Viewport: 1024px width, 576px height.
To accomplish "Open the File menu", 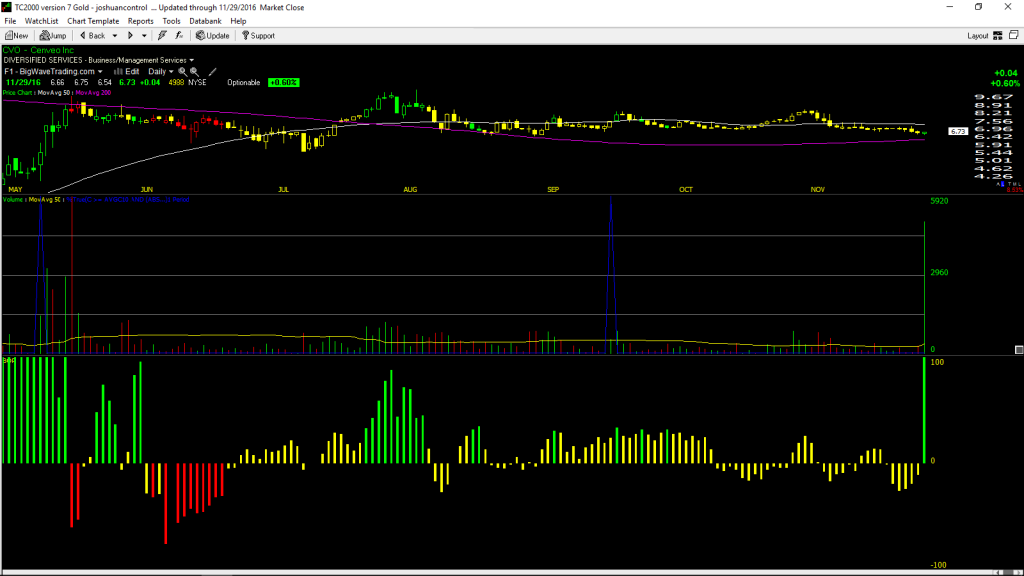I will tap(10, 21).
